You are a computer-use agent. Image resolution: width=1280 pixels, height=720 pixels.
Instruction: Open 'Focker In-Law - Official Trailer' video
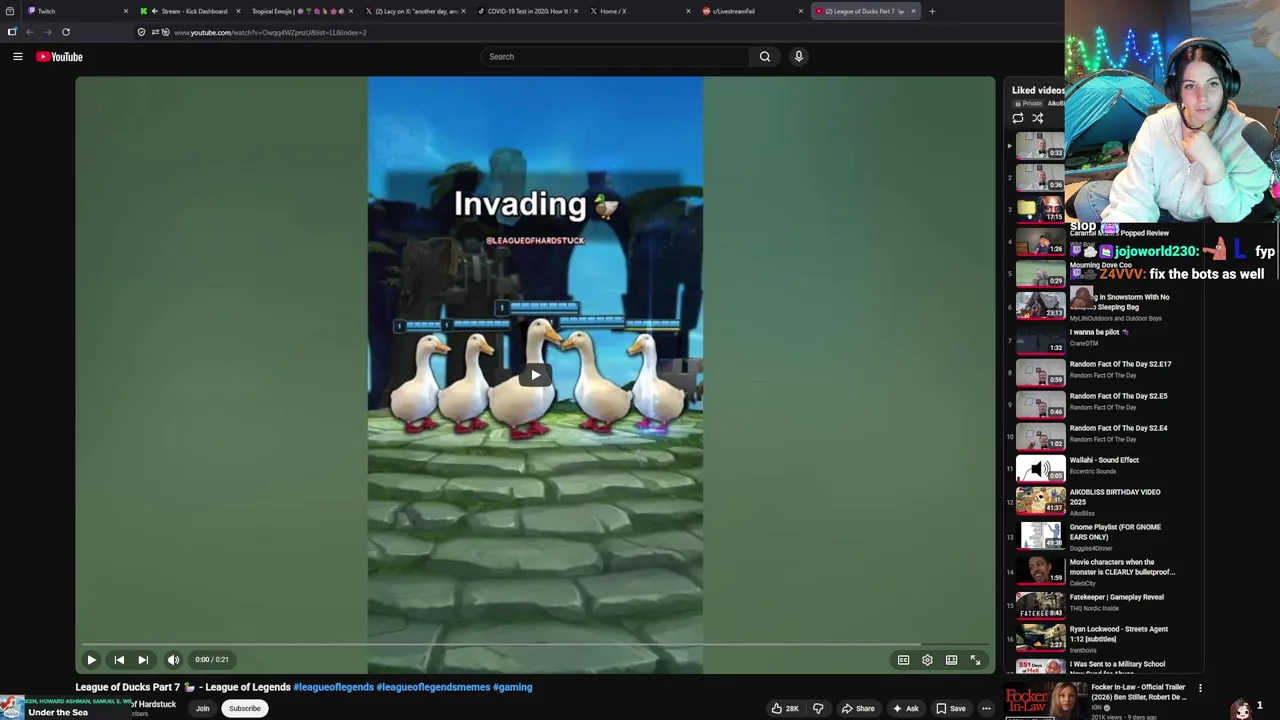click(x=1138, y=692)
